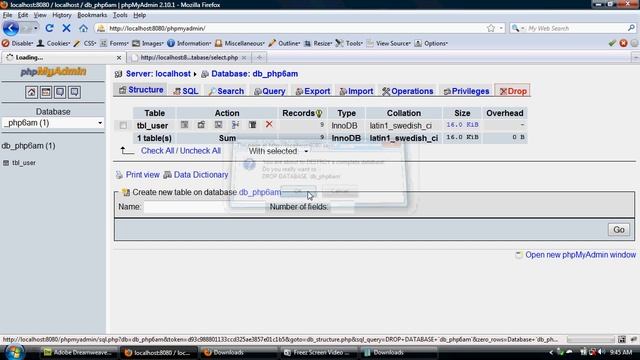The height and width of the screenshot is (360, 640).
Task: Close the Loading tab
Action: (119, 58)
